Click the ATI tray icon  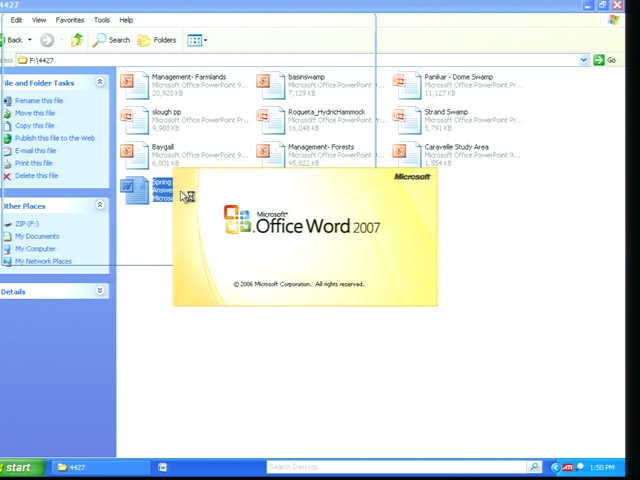pyautogui.click(x=567, y=467)
